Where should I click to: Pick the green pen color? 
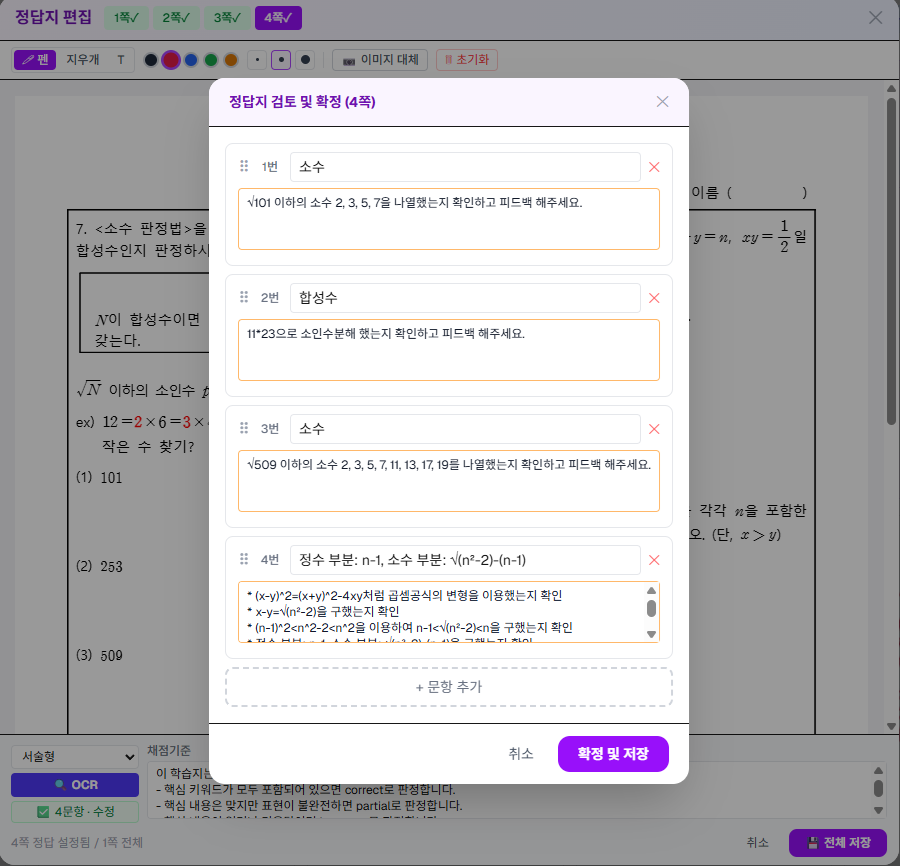[211, 60]
